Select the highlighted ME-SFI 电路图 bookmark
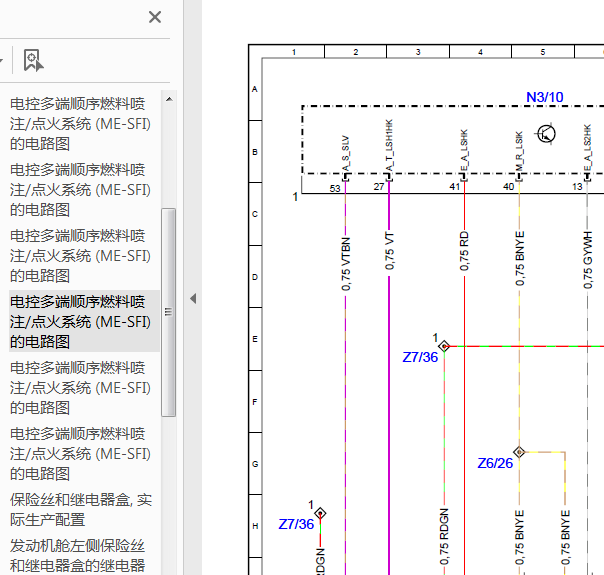 (84, 321)
